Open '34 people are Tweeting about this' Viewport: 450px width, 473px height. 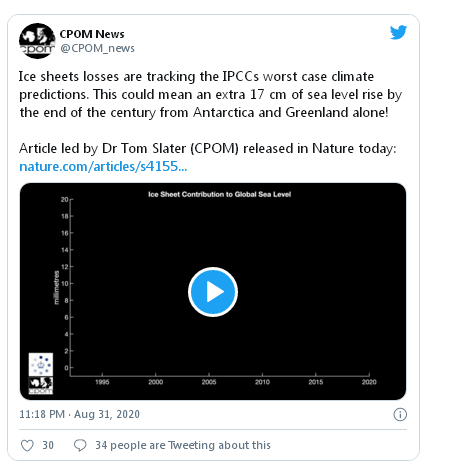[183, 445]
